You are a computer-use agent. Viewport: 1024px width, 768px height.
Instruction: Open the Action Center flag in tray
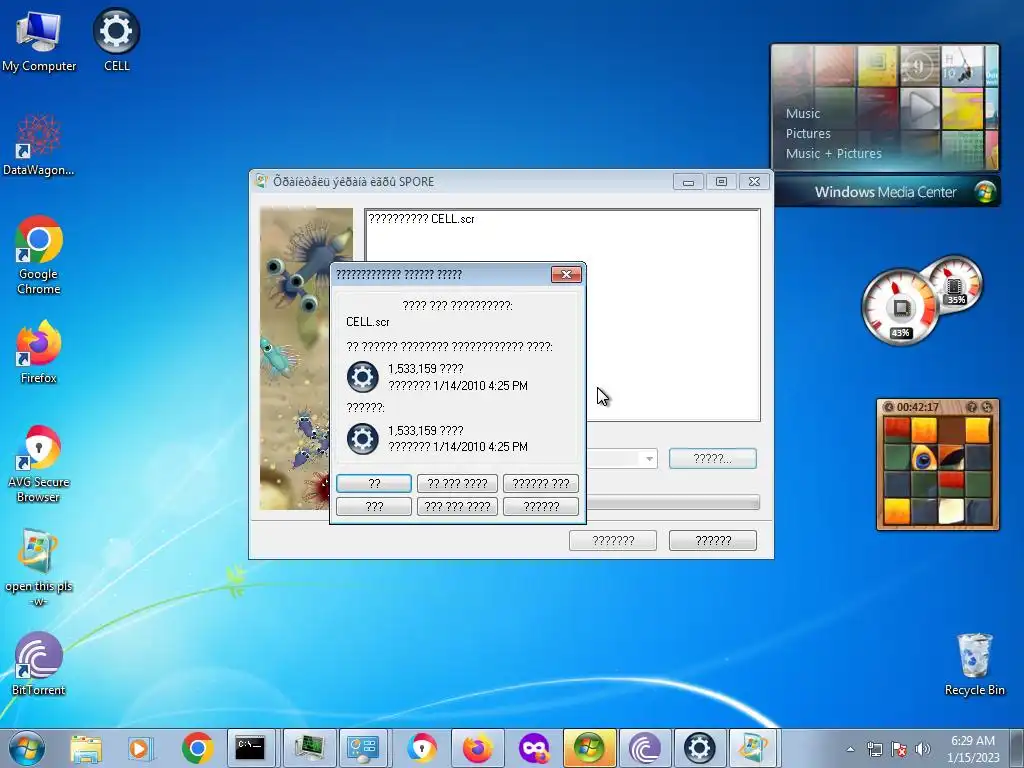[x=899, y=749]
